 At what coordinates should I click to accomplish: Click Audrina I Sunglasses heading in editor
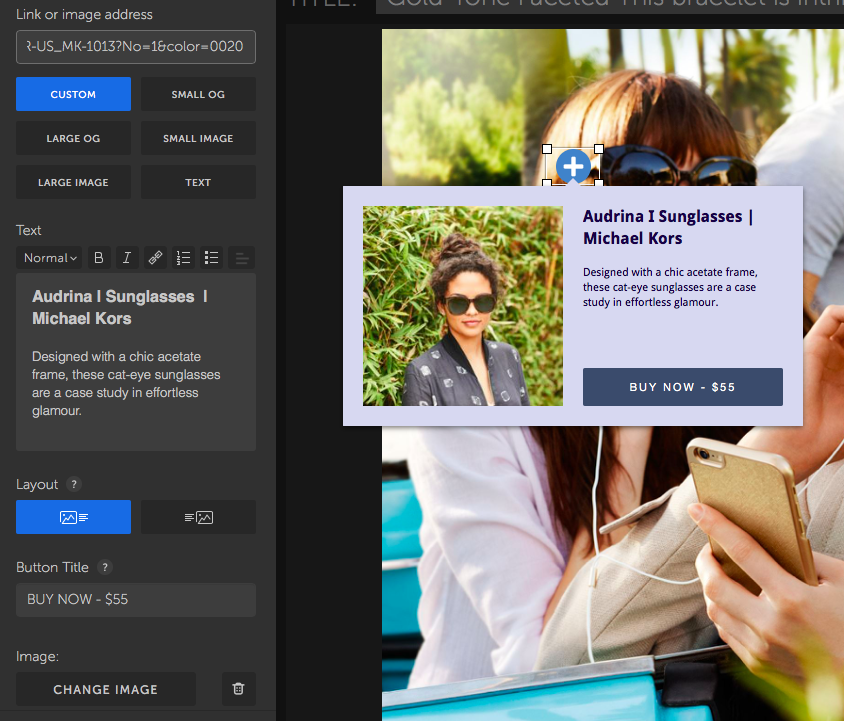pos(120,307)
